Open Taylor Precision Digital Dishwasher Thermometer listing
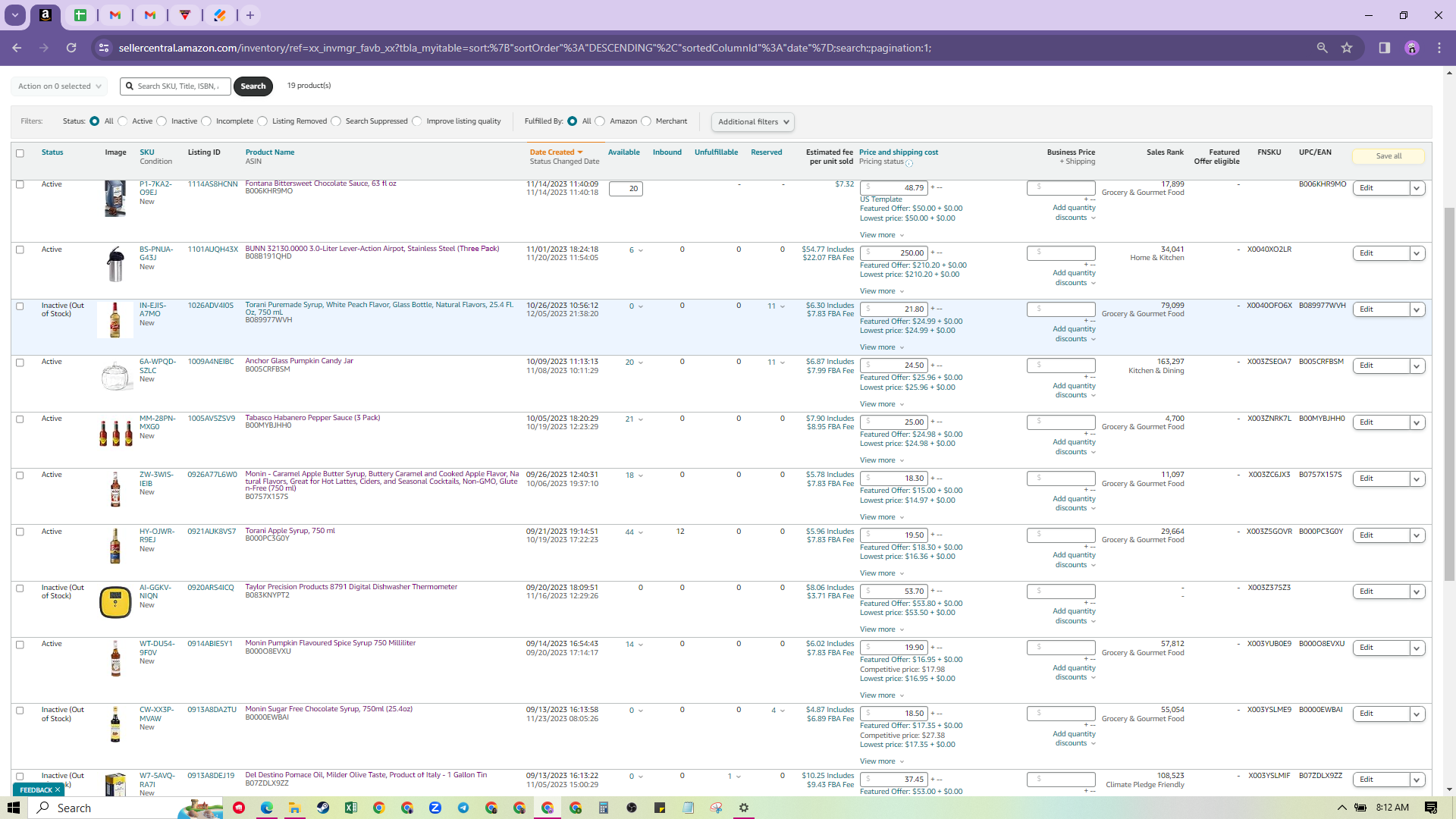This screenshot has width=1456, height=819. (351, 587)
